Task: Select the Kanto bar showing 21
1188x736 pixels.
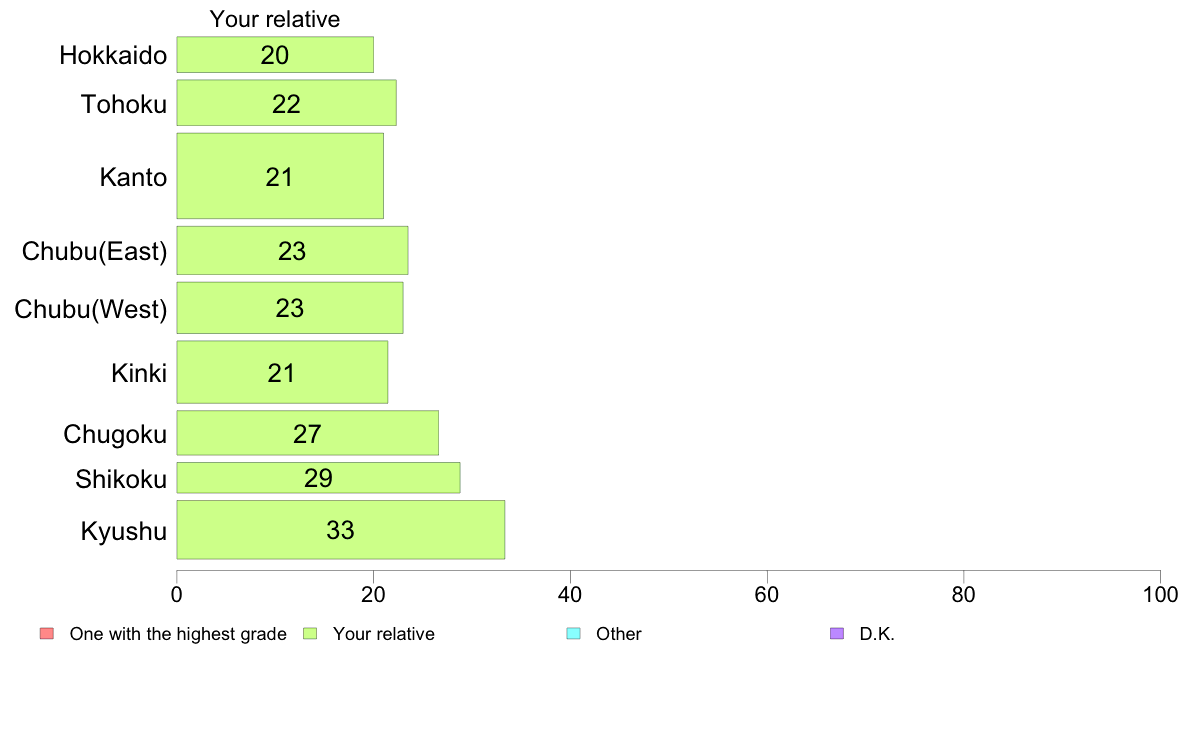Action: [280, 176]
